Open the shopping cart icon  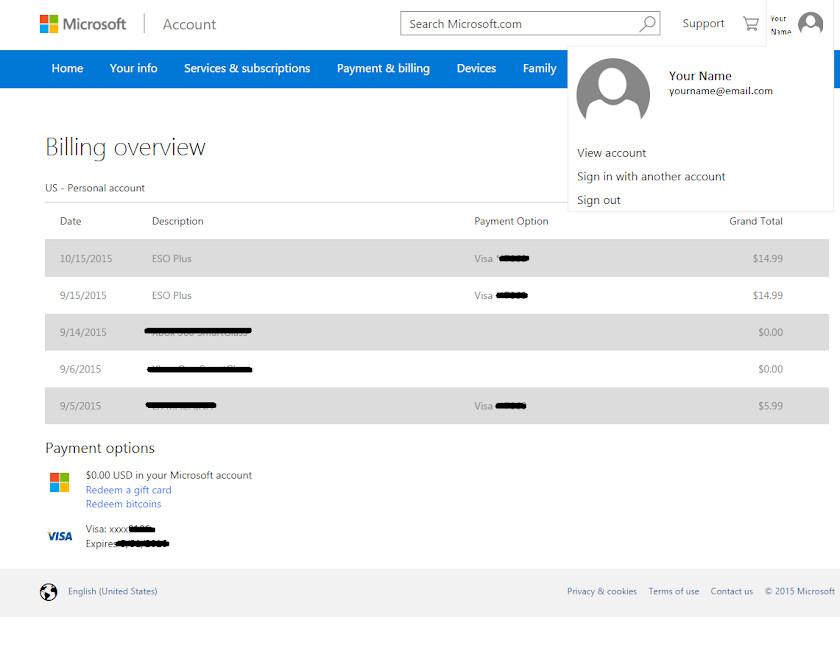tap(751, 24)
